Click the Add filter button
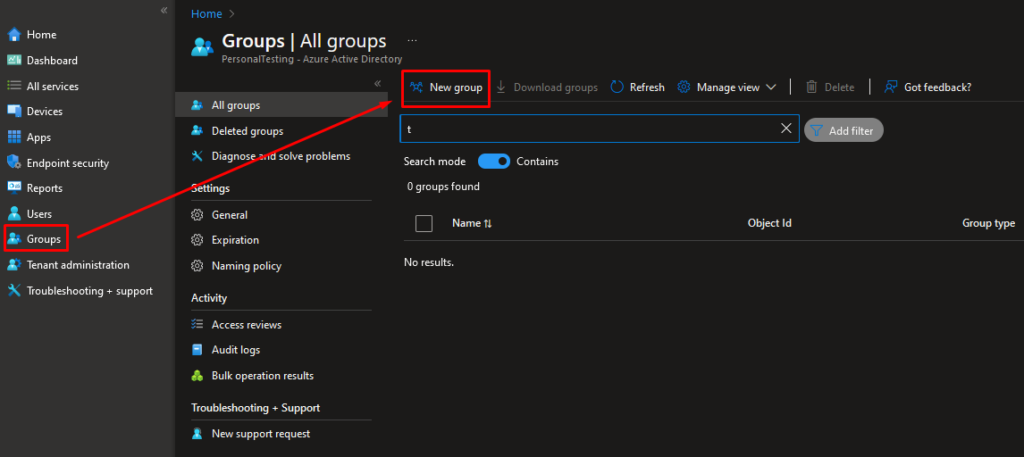The image size is (1024, 457). pos(844,131)
